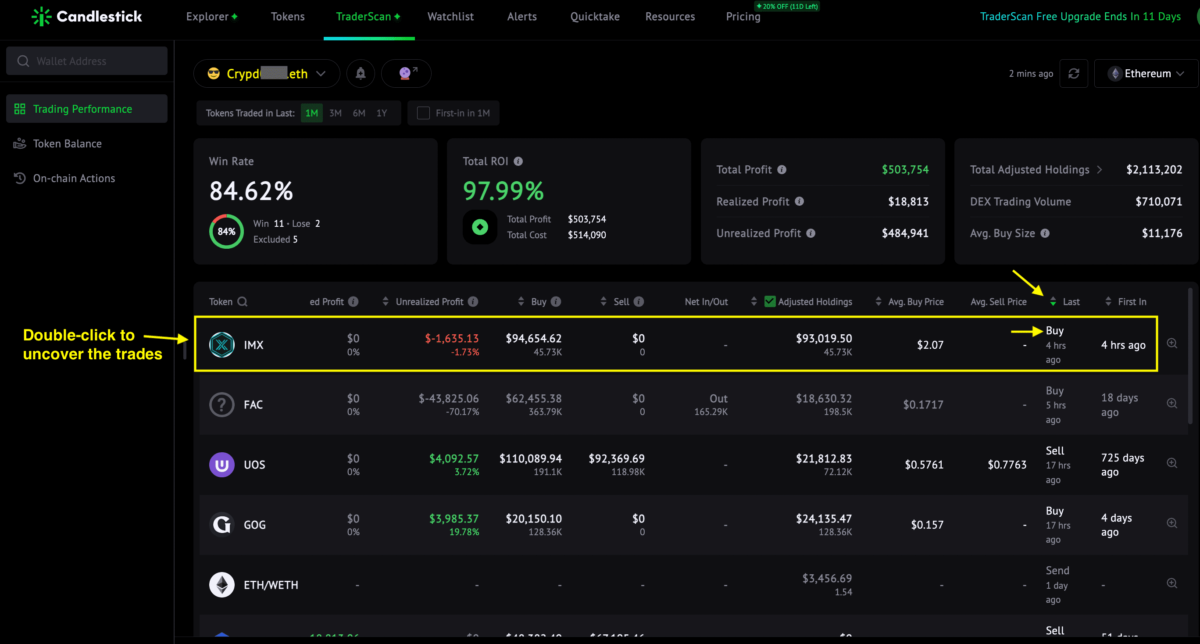Toggle the Adjusted Holdings checkbox
The height and width of the screenshot is (644, 1200).
point(769,302)
